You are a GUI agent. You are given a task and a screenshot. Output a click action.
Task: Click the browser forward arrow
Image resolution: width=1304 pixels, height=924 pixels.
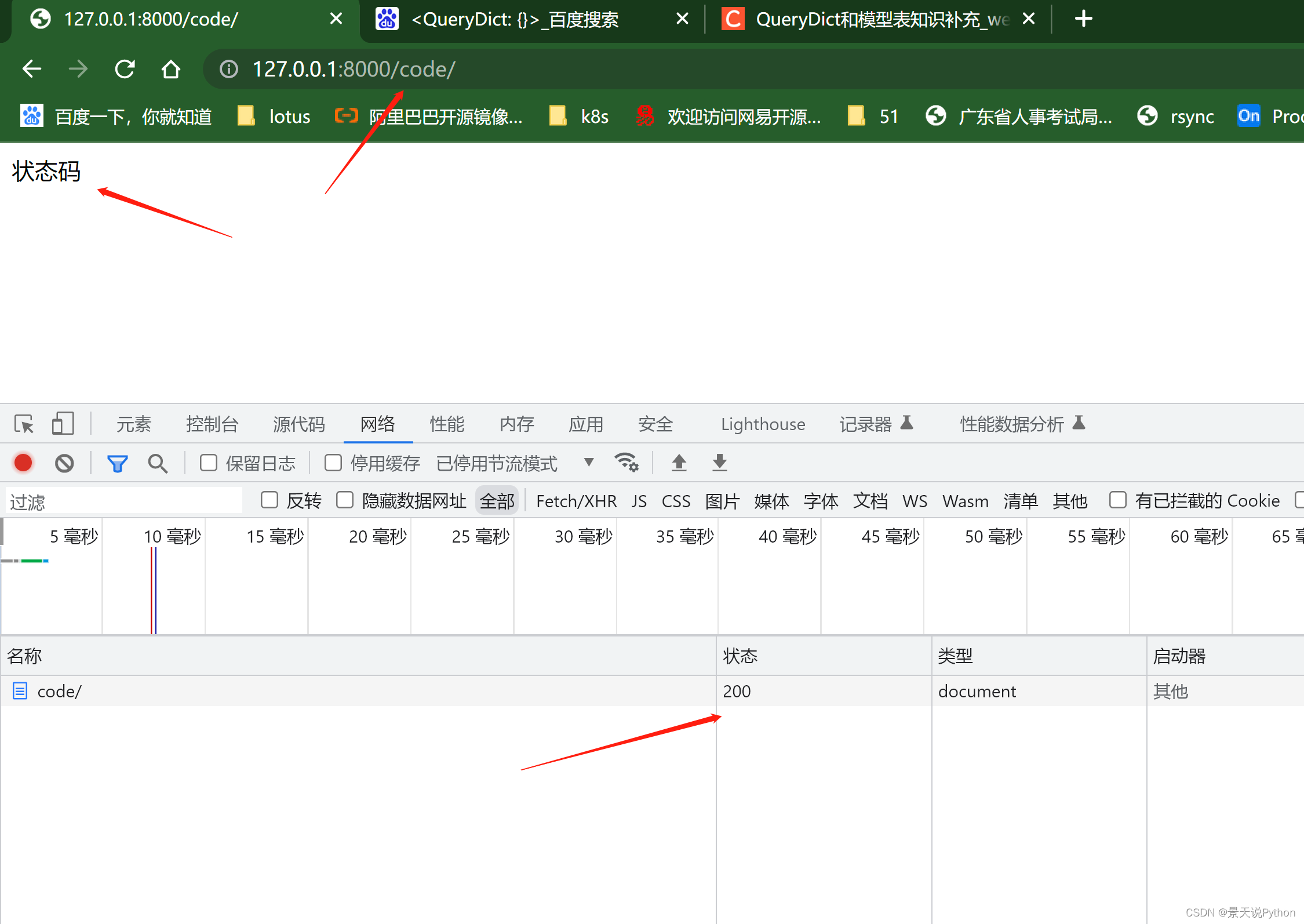78,69
